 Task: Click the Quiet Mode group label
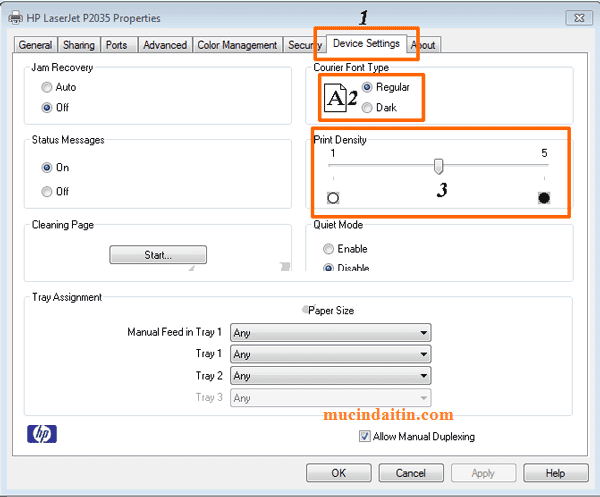pyautogui.click(x=338, y=225)
